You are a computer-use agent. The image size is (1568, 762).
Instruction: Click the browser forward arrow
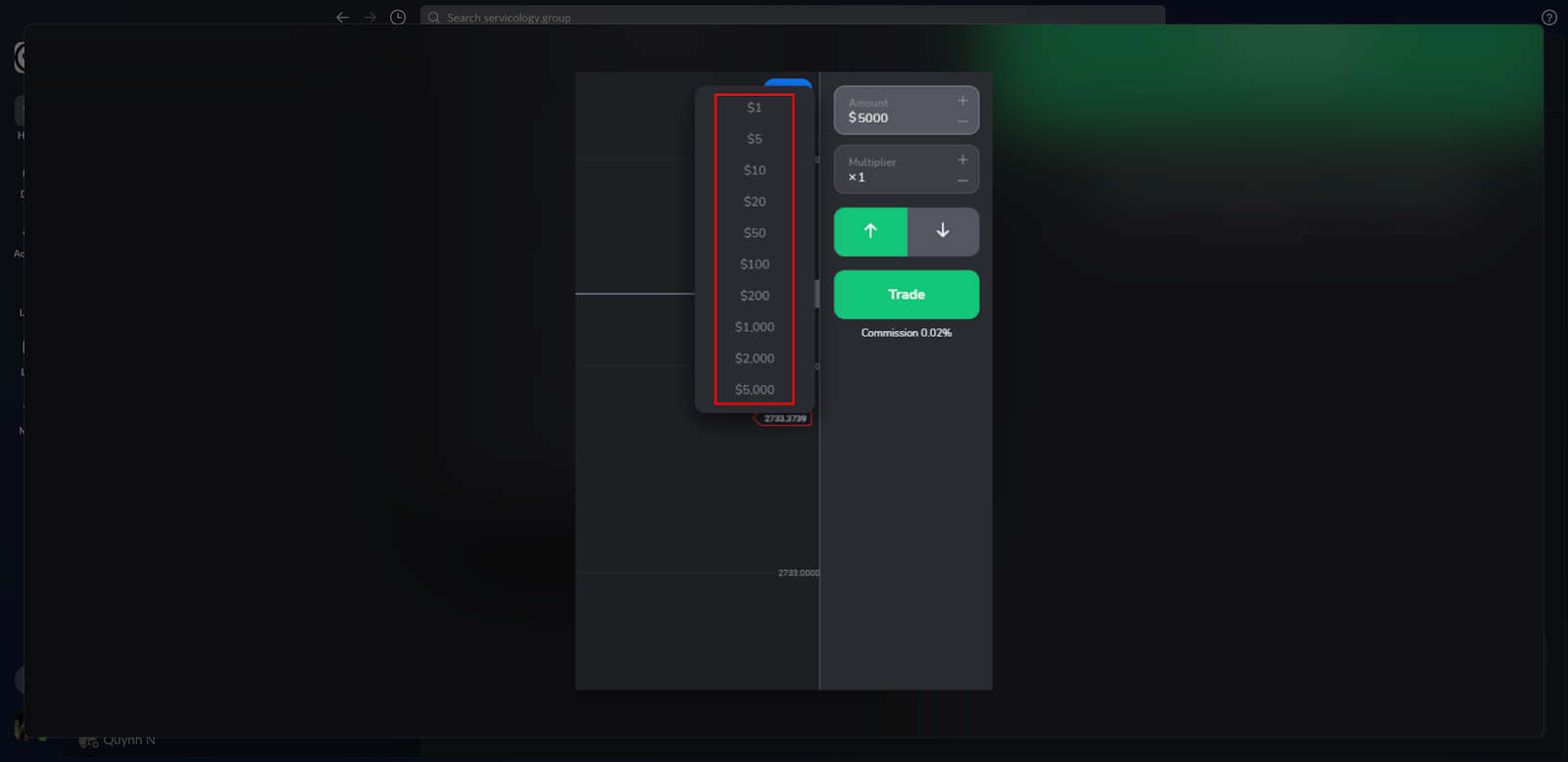point(370,18)
